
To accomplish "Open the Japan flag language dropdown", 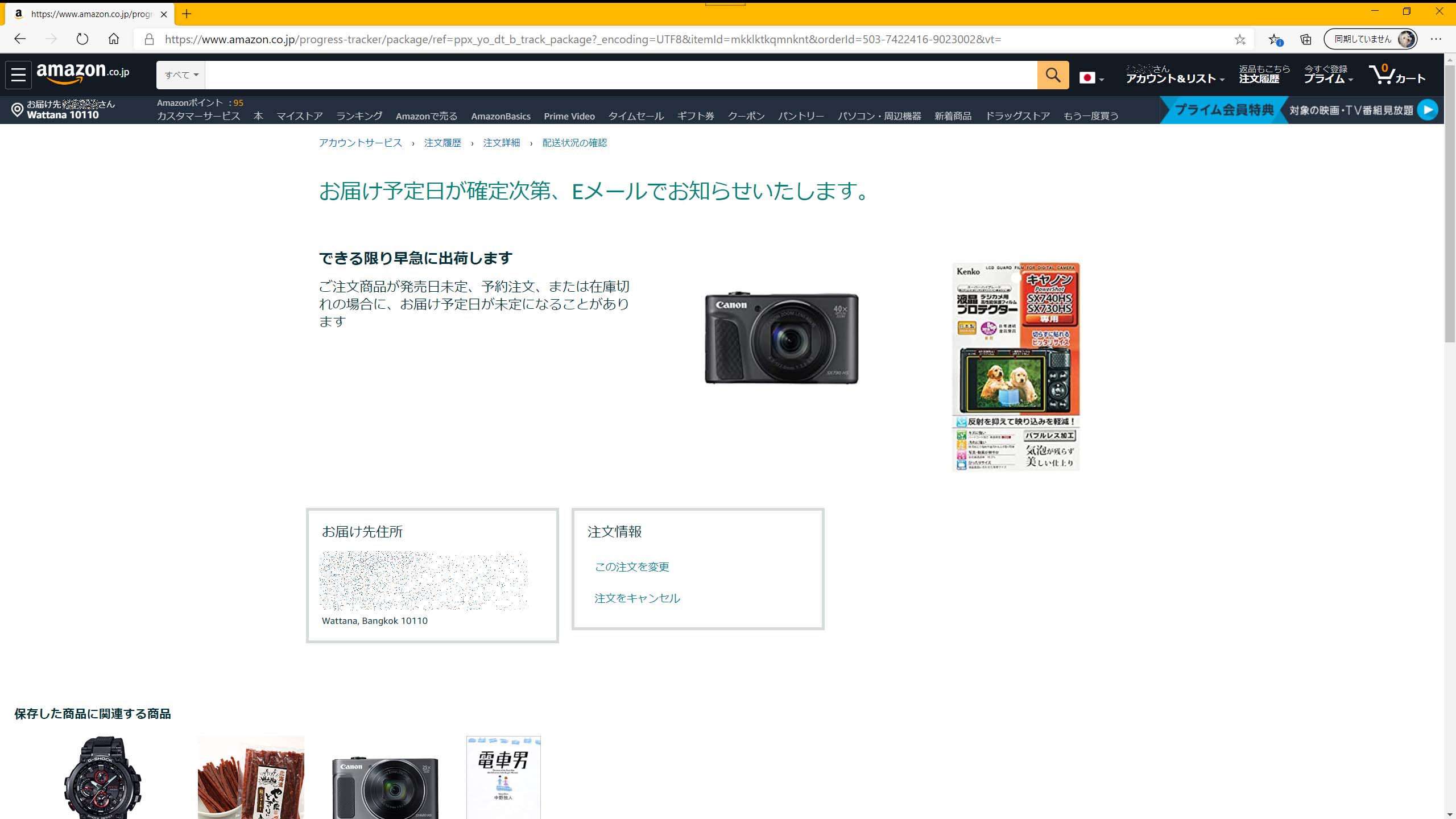I will (1092, 78).
